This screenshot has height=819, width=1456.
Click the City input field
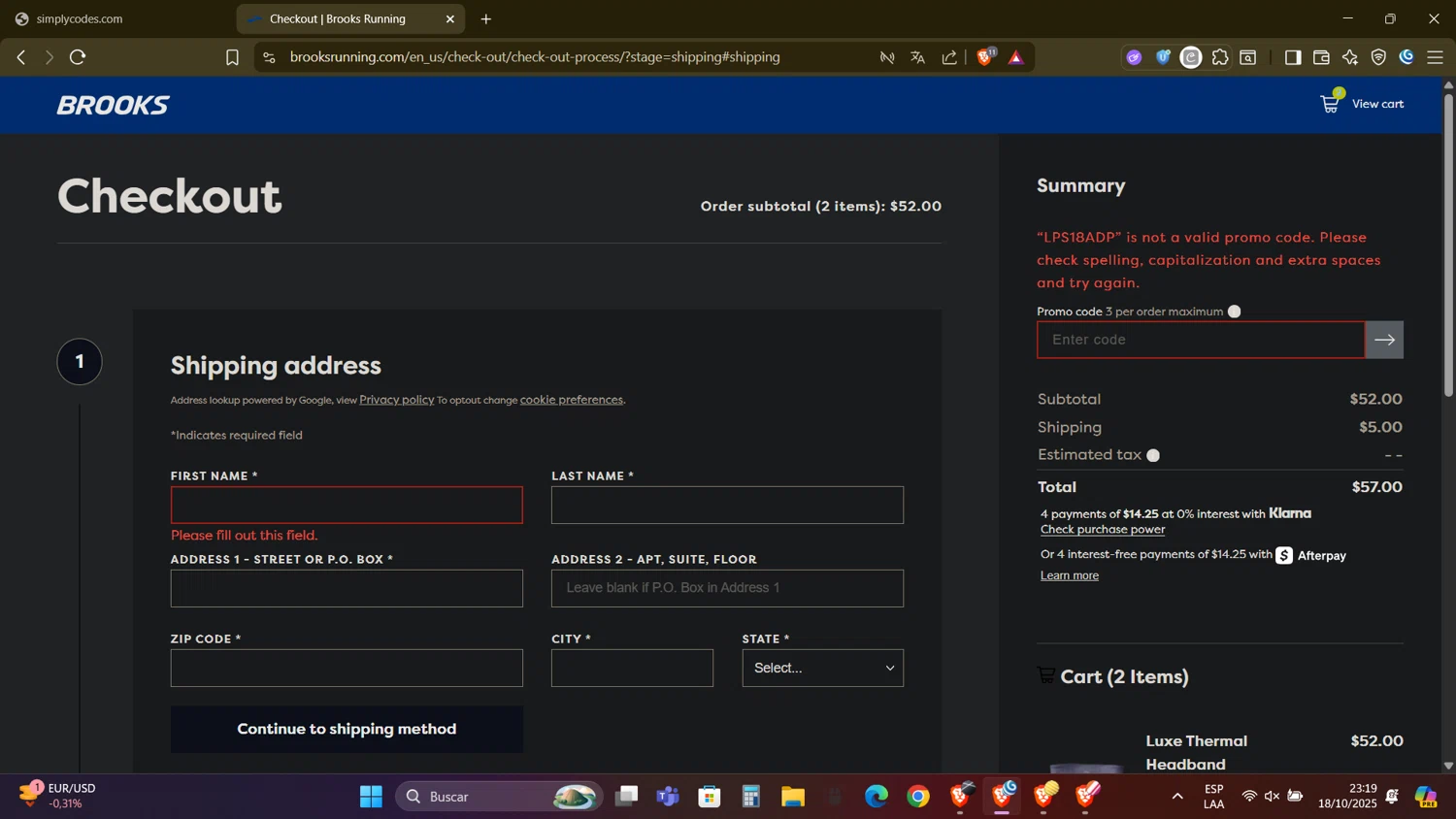[x=632, y=668]
